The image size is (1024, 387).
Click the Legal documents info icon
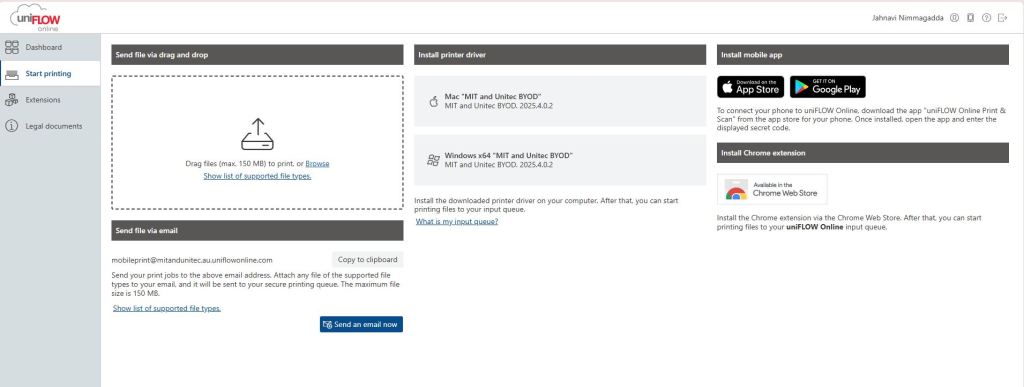[12, 126]
